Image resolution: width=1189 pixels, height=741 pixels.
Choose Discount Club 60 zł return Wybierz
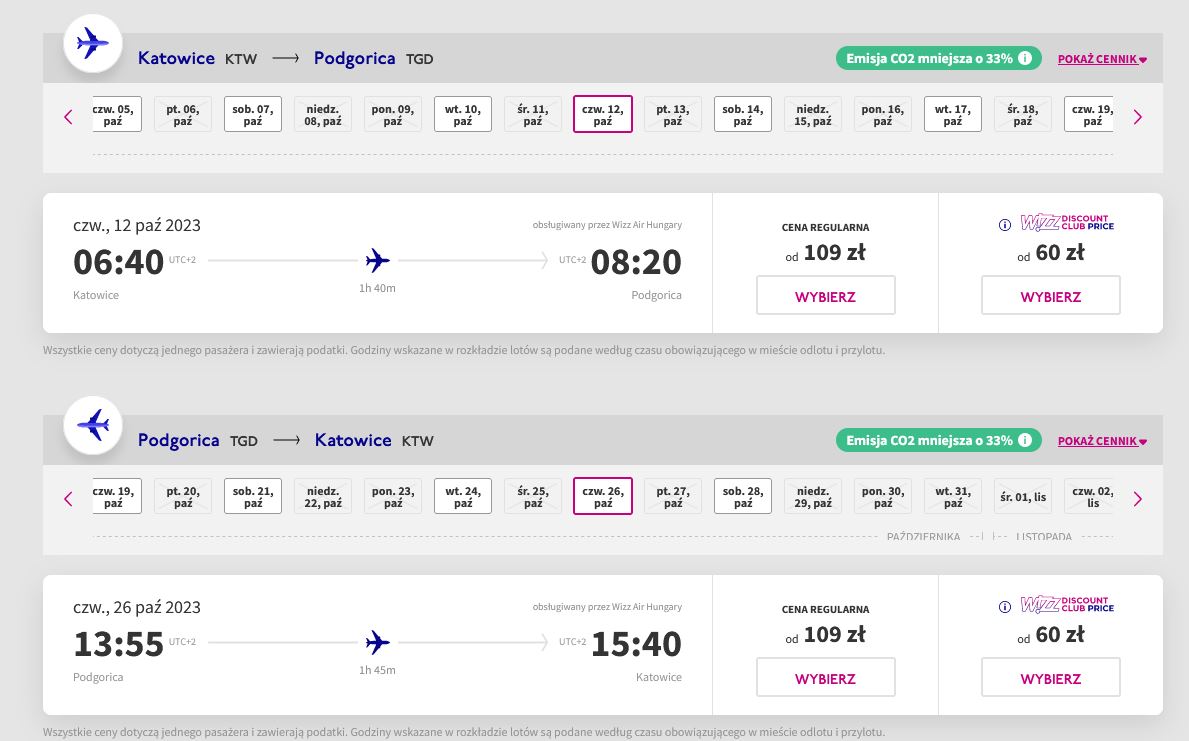pyautogui.click(x=1051, y=678)
